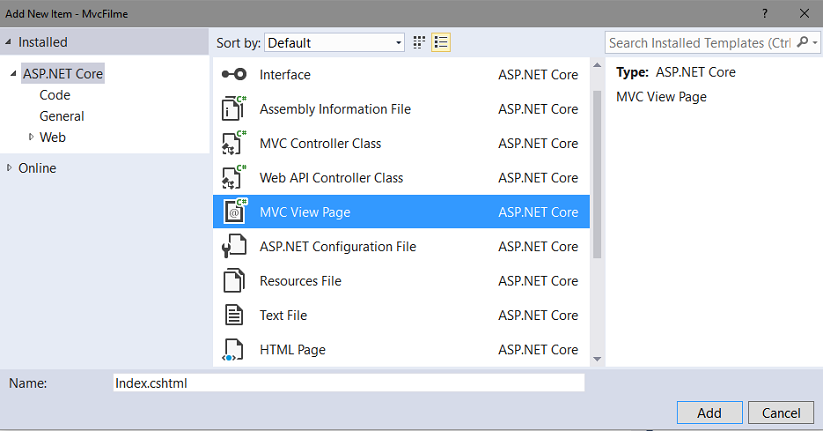Image resolution: width=823 pixels, height=431 pixels.
Task: Click the MVC View Page icon
Action: click(x=235, y=212)
